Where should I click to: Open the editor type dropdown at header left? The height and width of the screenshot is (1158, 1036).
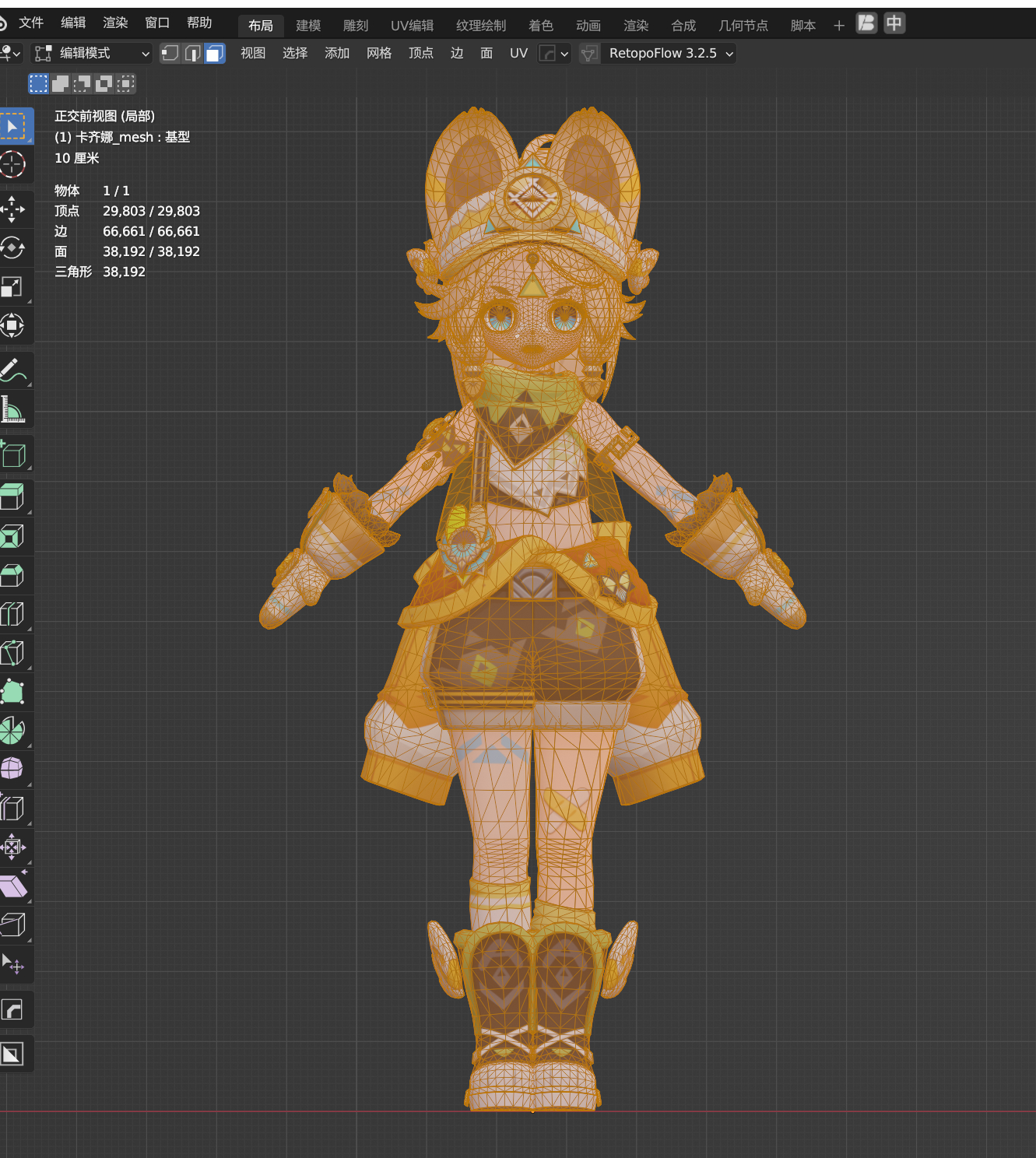pyautogui.click(x=9, y=54)
